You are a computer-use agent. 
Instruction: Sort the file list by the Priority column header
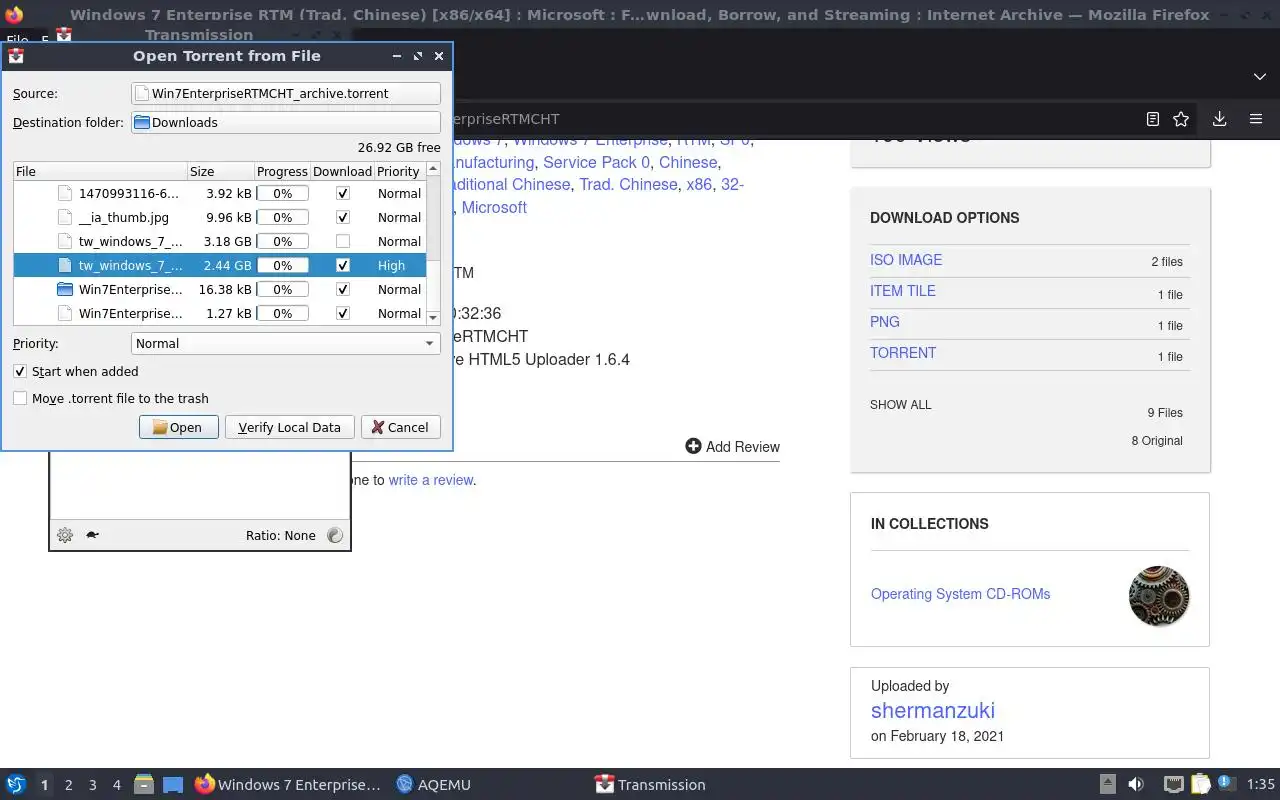[398, 171]
